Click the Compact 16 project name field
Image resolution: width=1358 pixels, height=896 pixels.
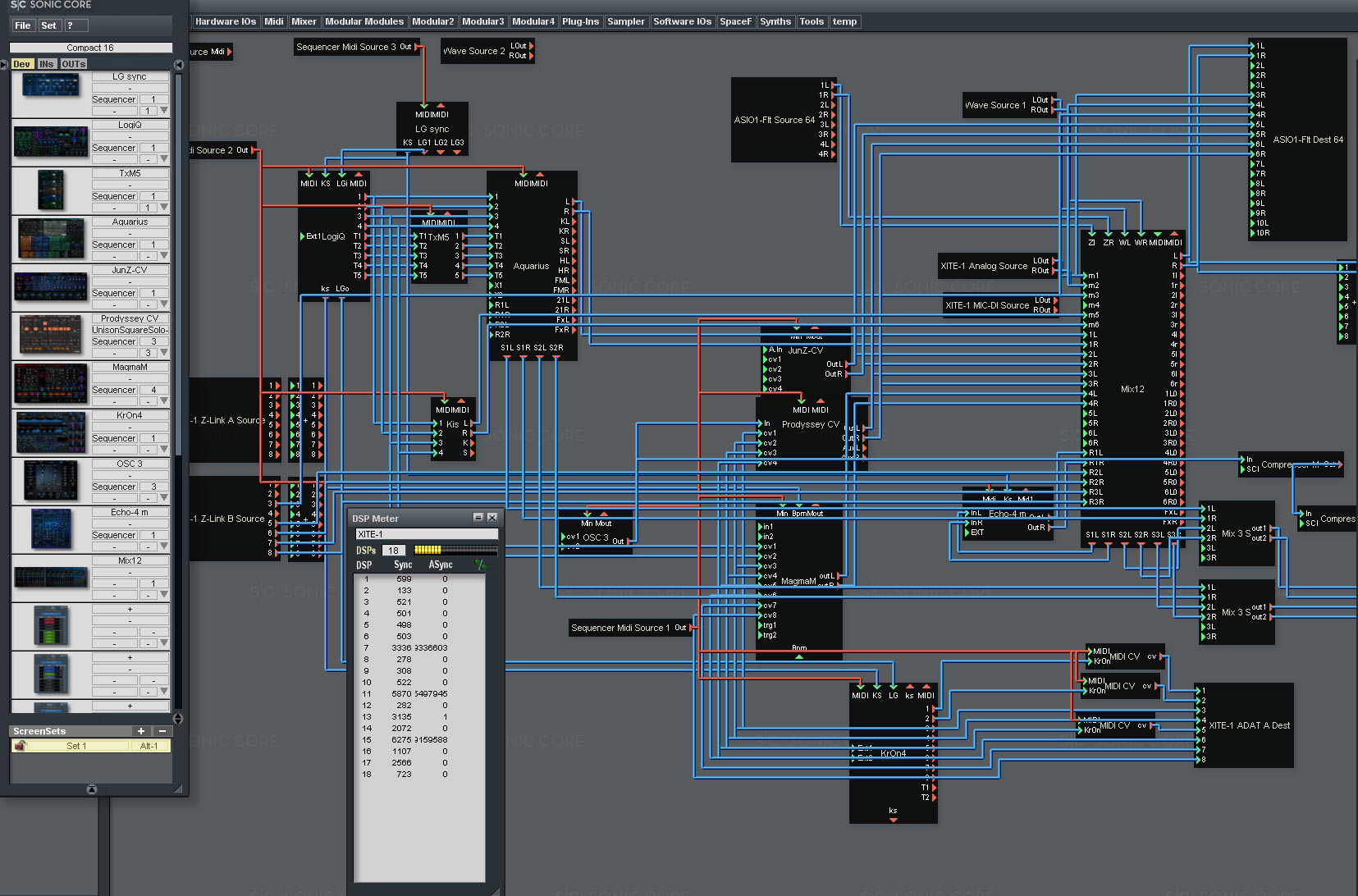90,48
